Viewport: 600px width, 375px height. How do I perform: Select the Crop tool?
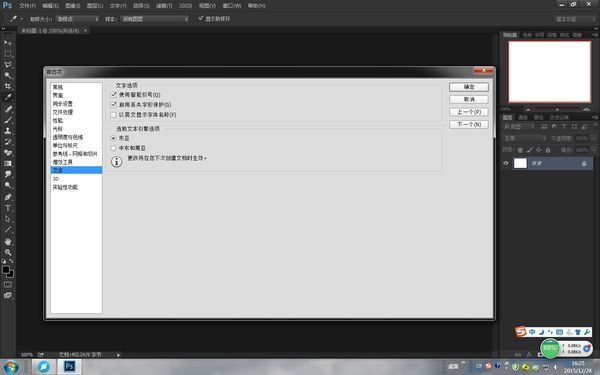pos(8,86)
